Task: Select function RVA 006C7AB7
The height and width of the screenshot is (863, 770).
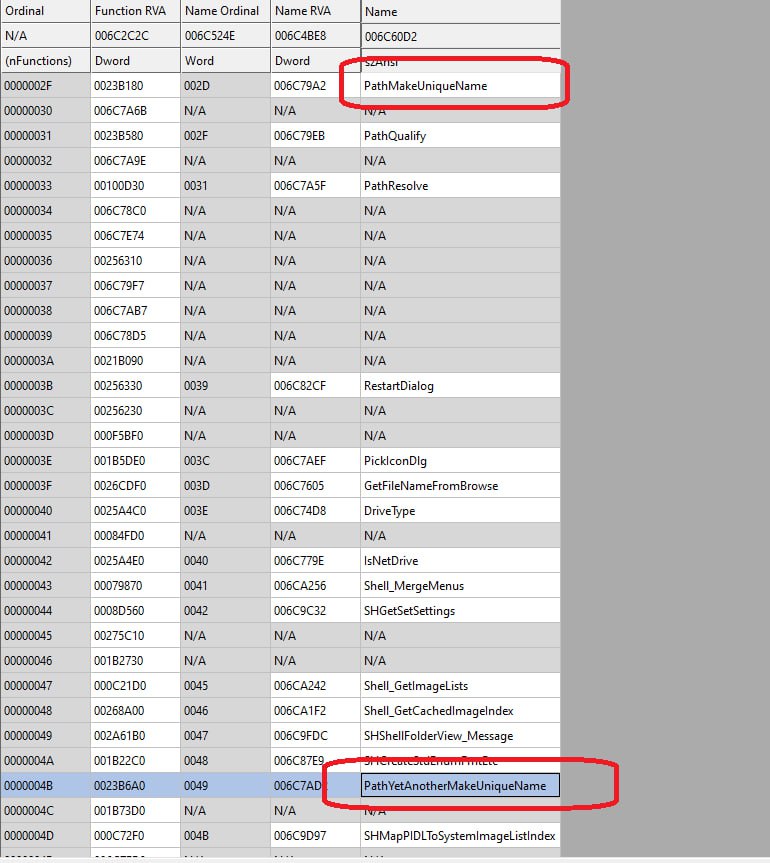Action: pos(135,310)
